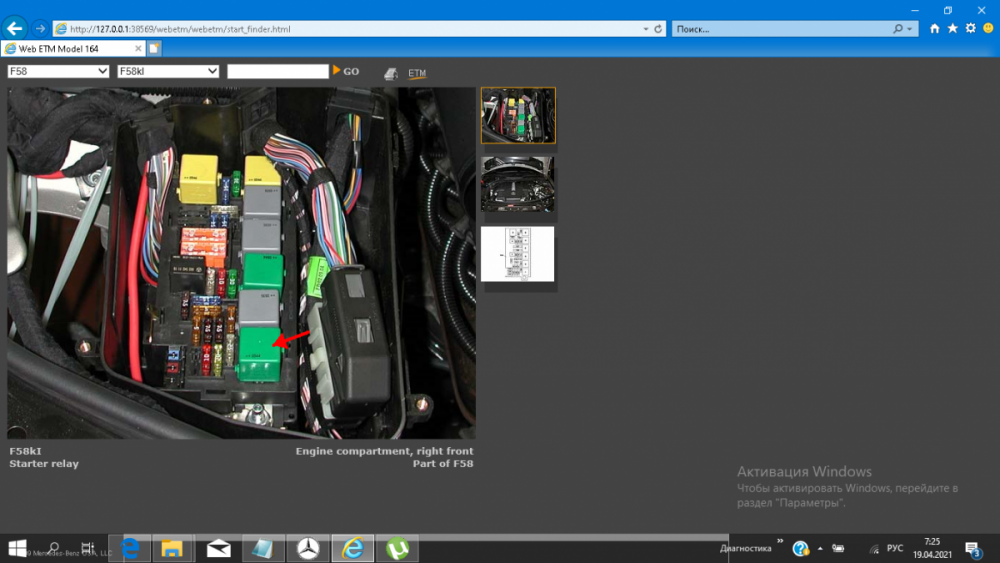Open taskbar search magnifier
1000x563 pixels.
[x=54, y=548]
